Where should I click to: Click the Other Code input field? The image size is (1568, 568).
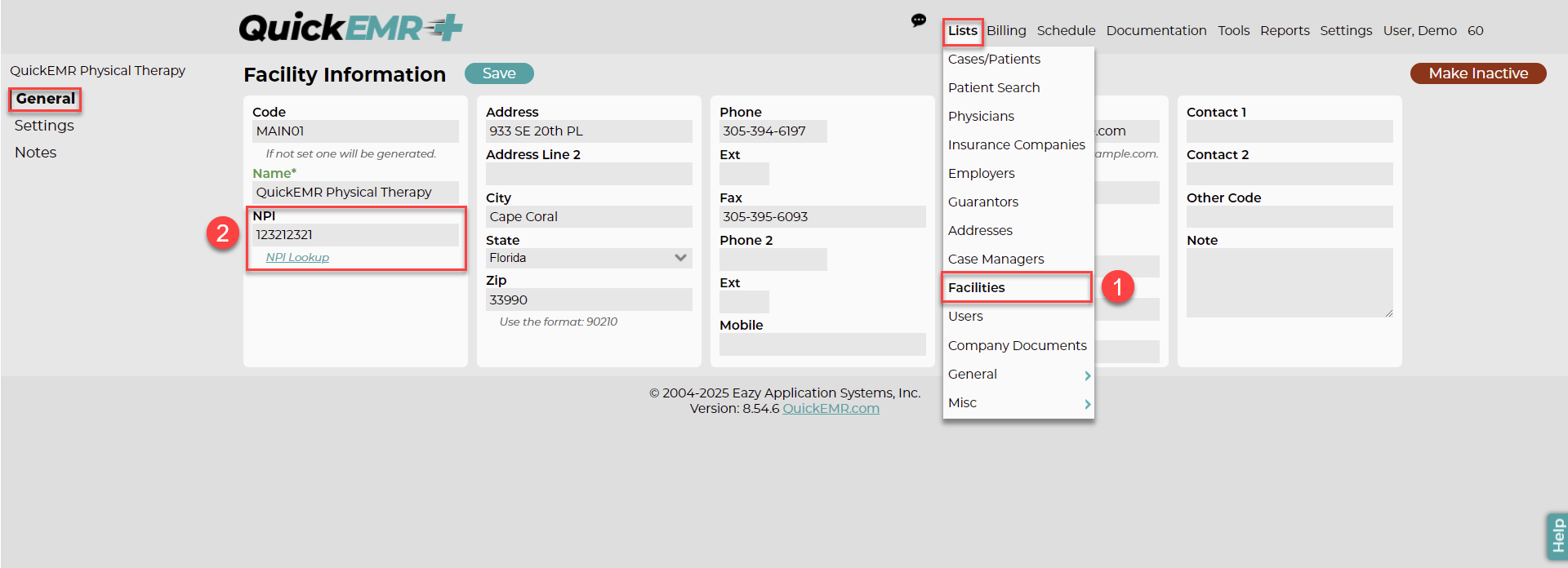[1290, 217]
